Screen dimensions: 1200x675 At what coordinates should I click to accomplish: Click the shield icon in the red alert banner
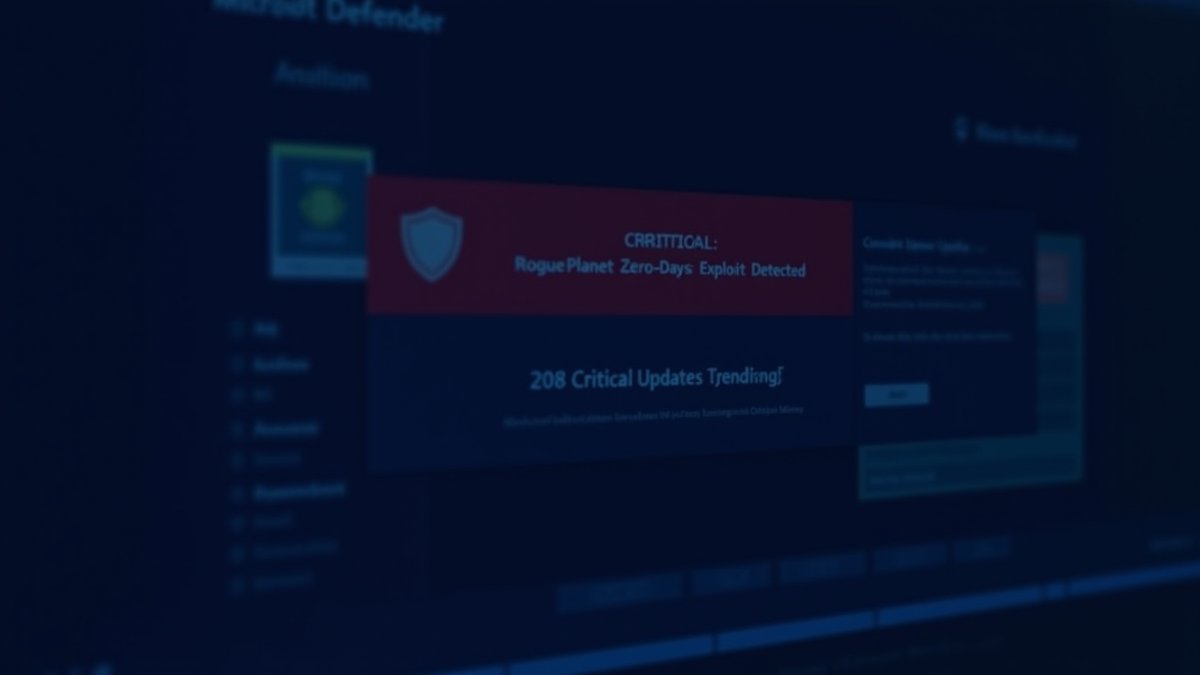[431, 244]
